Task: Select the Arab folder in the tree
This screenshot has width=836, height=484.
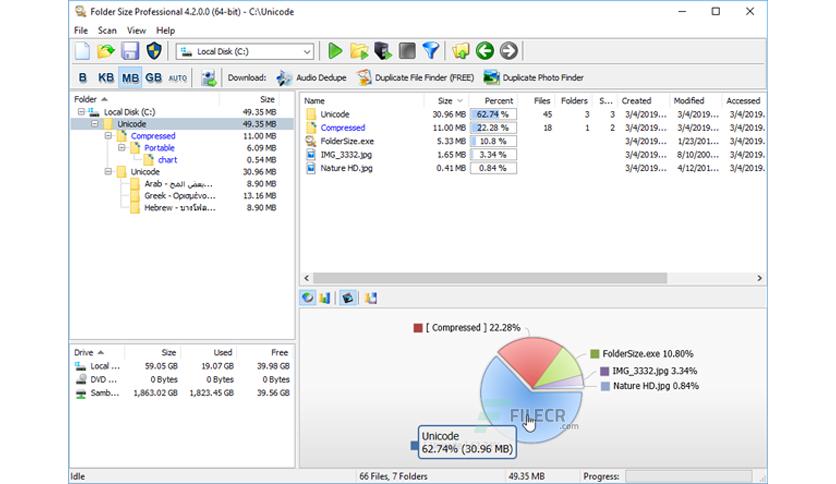Action: coord(178,184)
